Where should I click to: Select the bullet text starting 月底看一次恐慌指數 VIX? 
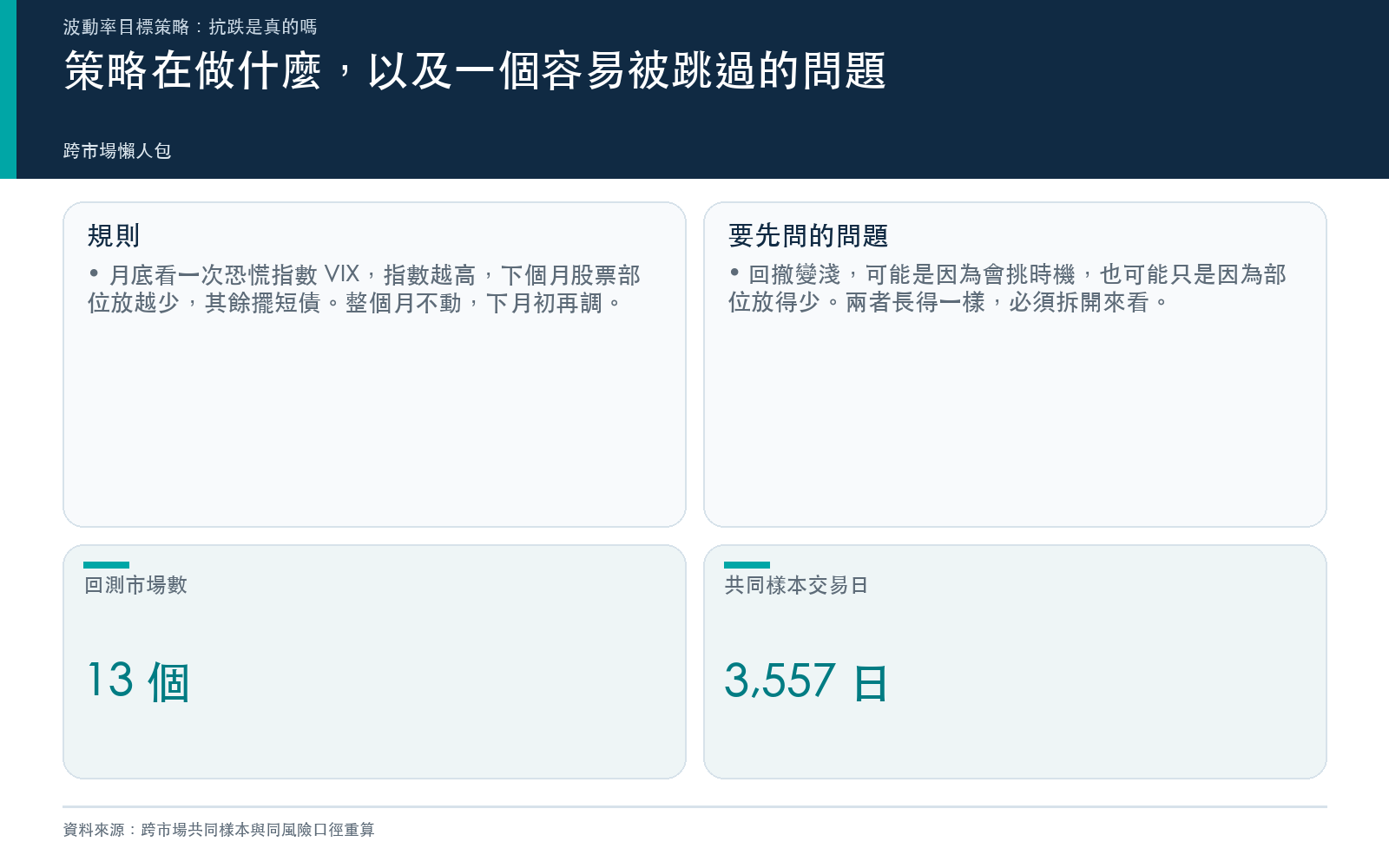click(365, 289)
